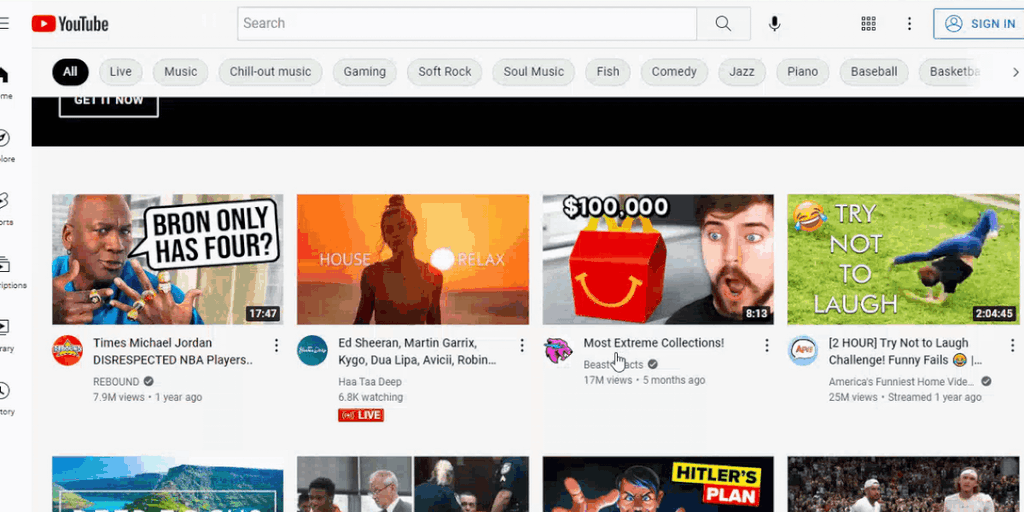Click the GET IT NOW button

pyautogui.click(x=108, y=104)
